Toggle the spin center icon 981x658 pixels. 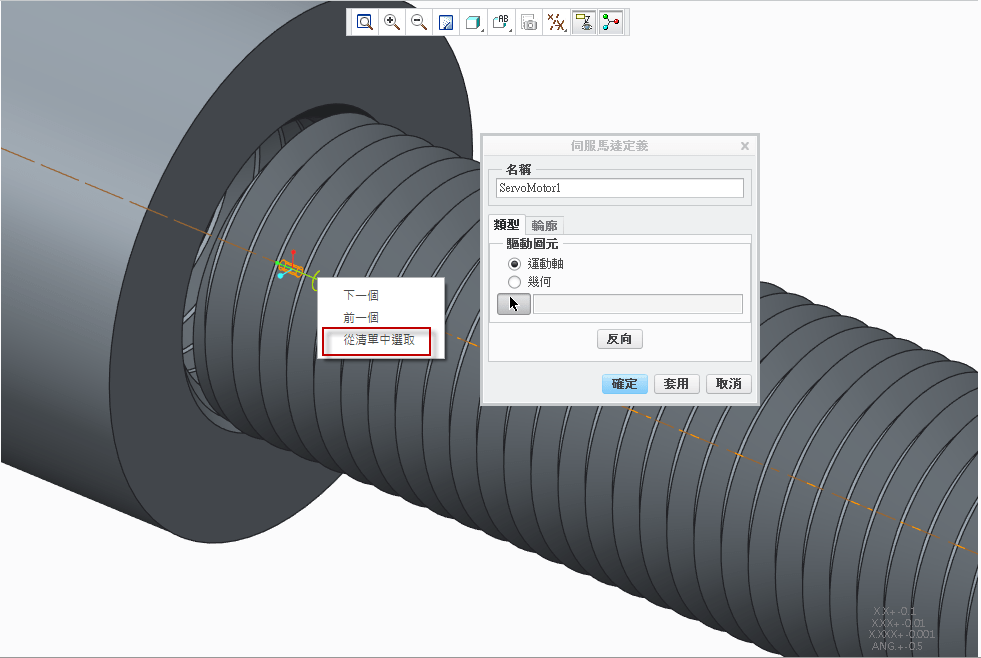click(610, 22)
